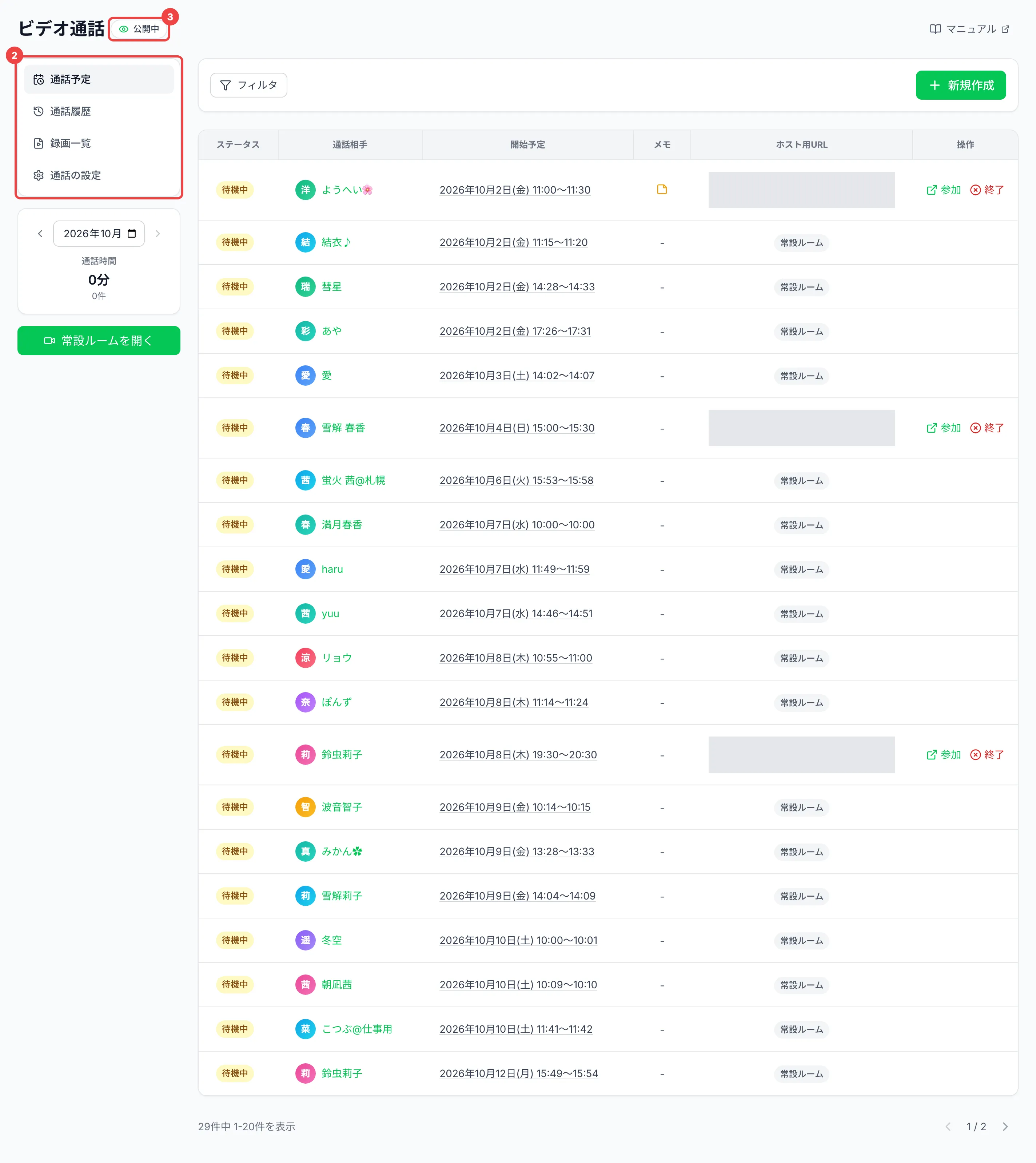
Task: Click 終了 for 雪解 春香's call
Action: coord(987,428)
